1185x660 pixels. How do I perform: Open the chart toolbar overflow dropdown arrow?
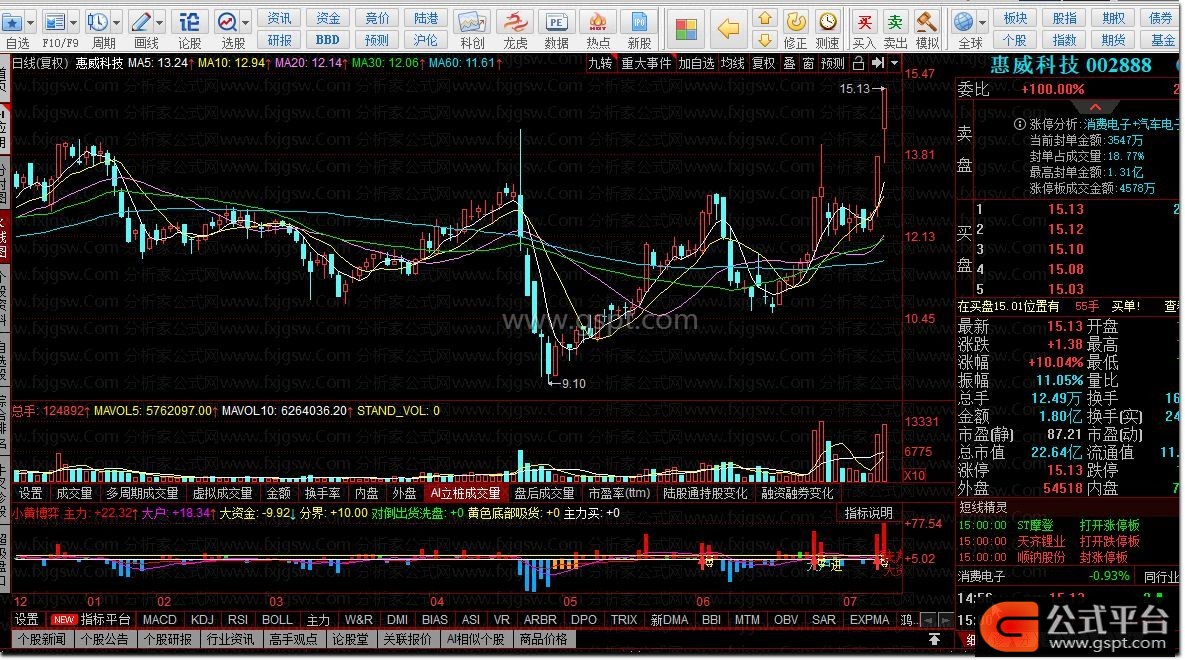click(894, 63)
